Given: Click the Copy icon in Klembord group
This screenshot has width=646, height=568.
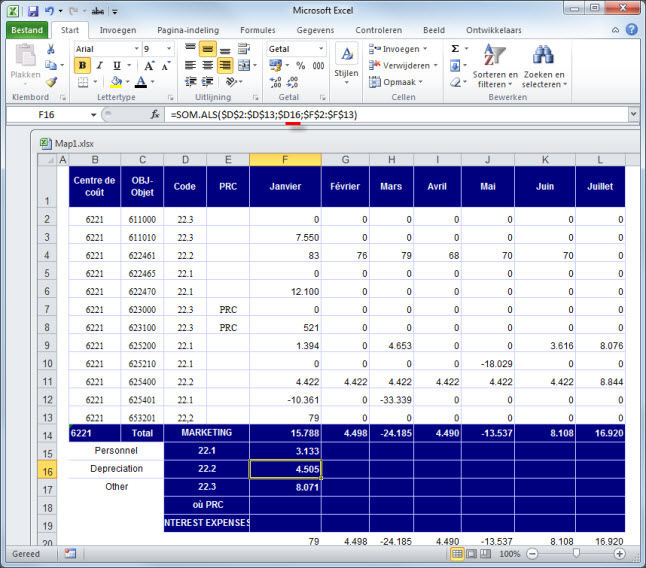Looking at the screenshot, I should (x=51, y=65).
